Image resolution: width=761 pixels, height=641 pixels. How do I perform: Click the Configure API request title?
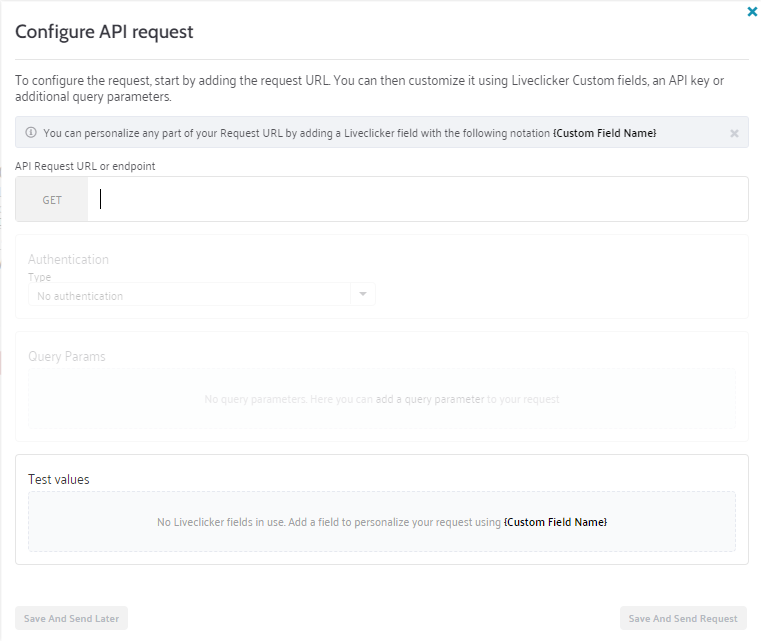(x=104, y=32)
